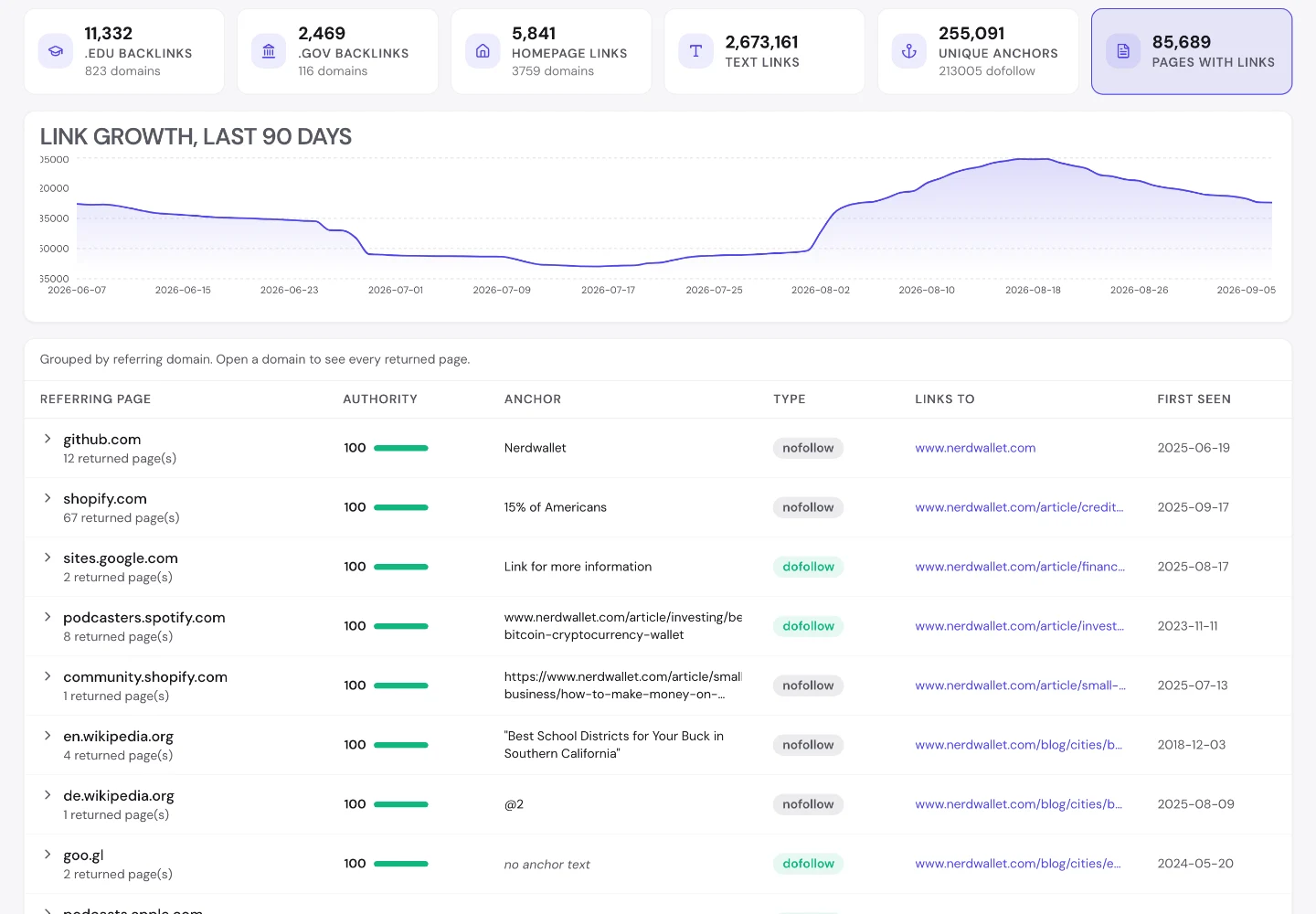
Task: Click the First Seen column header
Action: click(1194, 399)
